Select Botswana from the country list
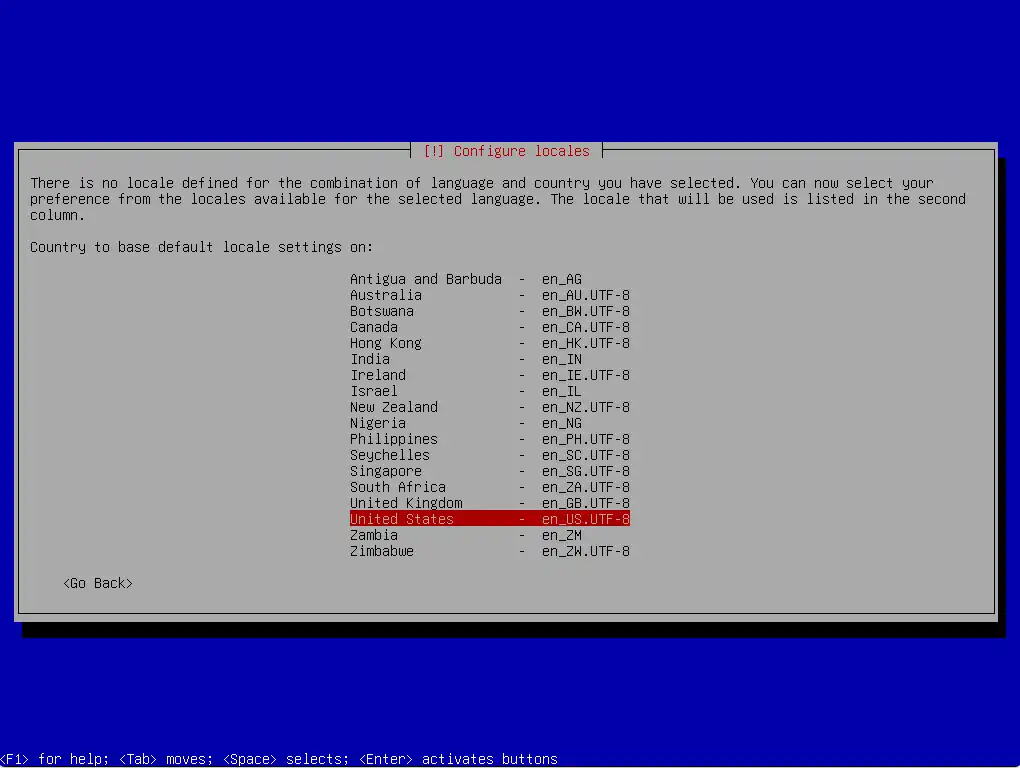This screenshot has width=1020, height=768. tap(489, 311)
